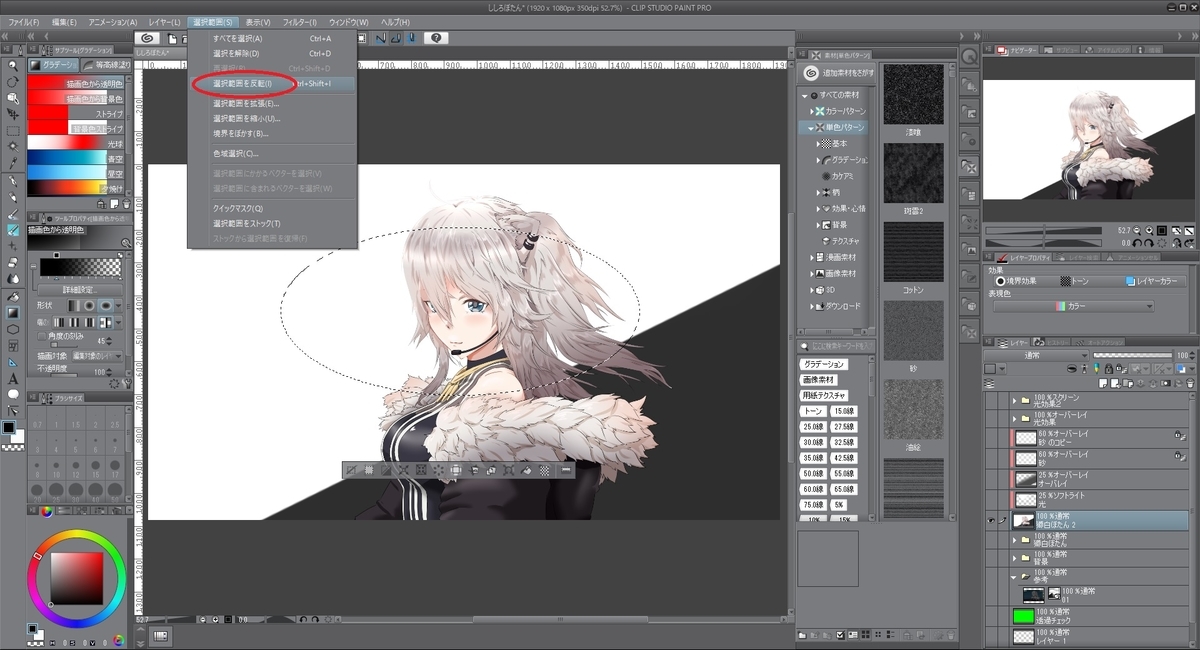Image resolution: width=1200 pixels, height=650 pixels.
Task: Switch to 等高線塗り sub tool tab
Action: point(104,64)
